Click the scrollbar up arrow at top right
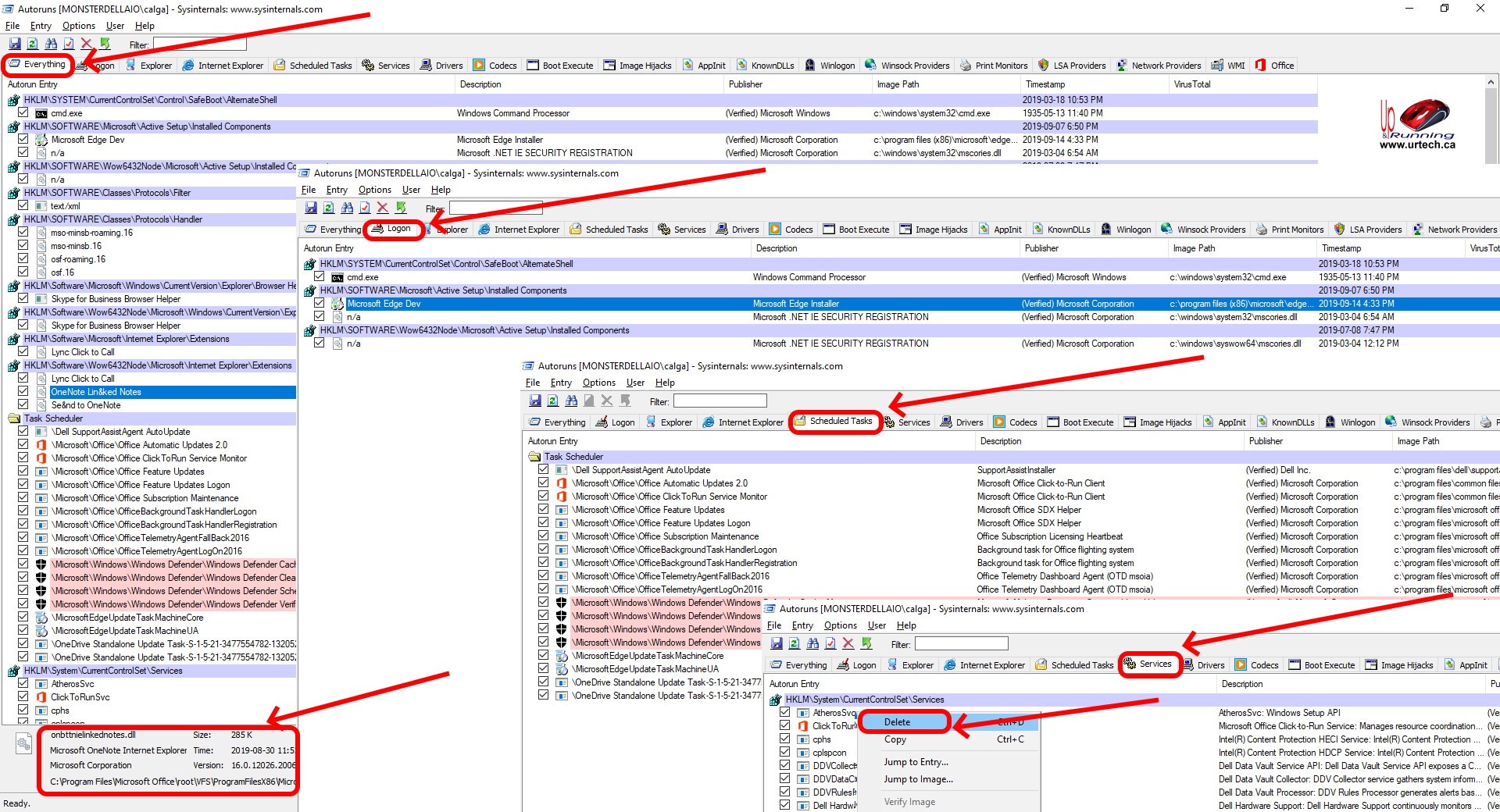Viewport: 1500px width, 812px height. tap(1491, 82)
